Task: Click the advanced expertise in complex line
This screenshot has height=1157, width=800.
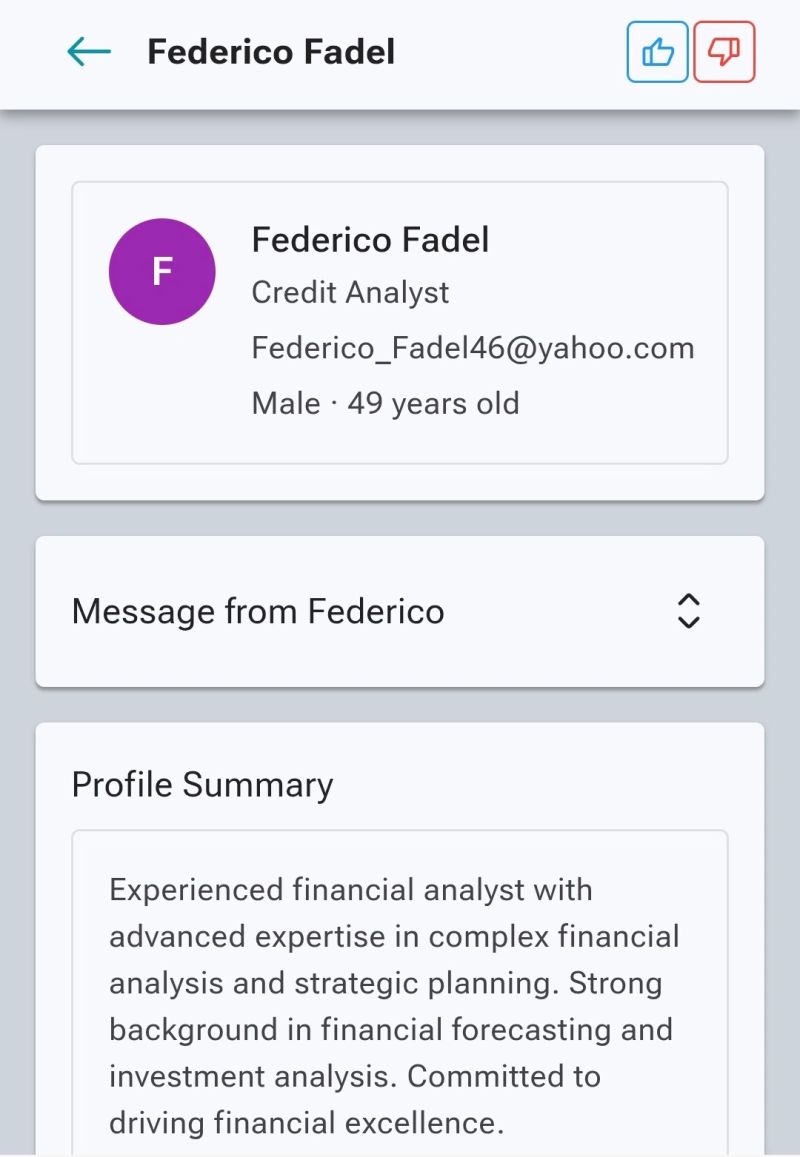Action: tap(394, 936)
